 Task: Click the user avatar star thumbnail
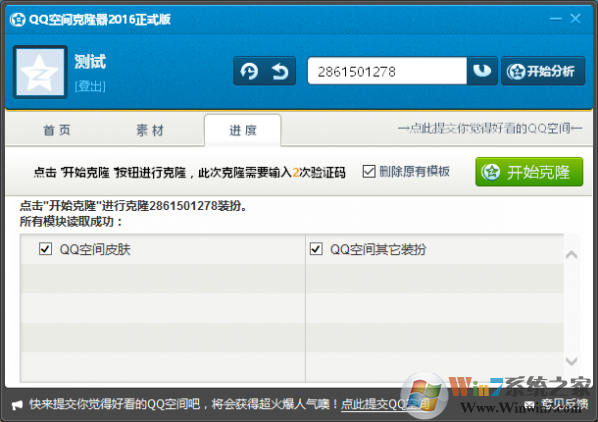[x=40, y=72]
